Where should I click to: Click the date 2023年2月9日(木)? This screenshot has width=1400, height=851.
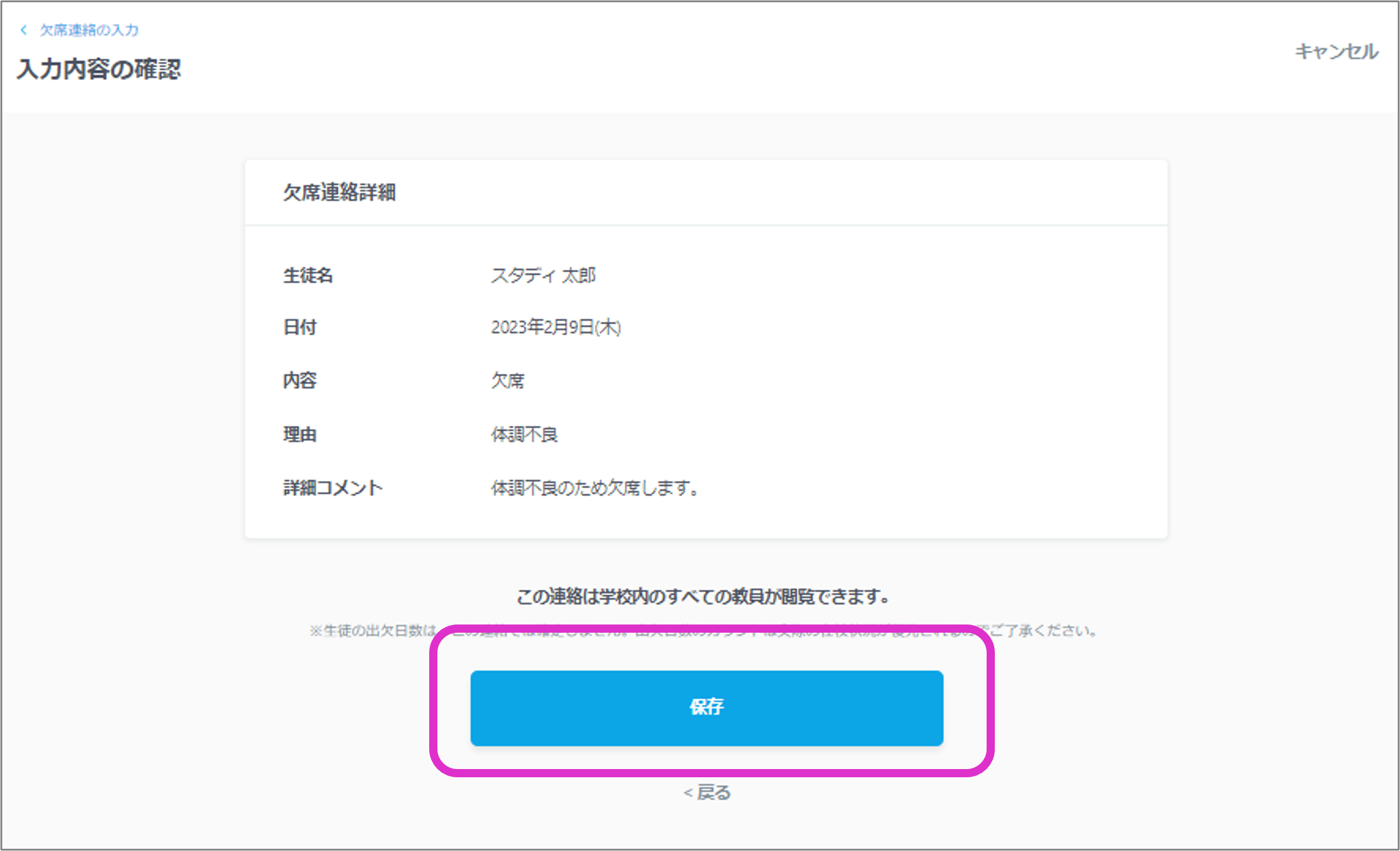click(x=555, y=328)
